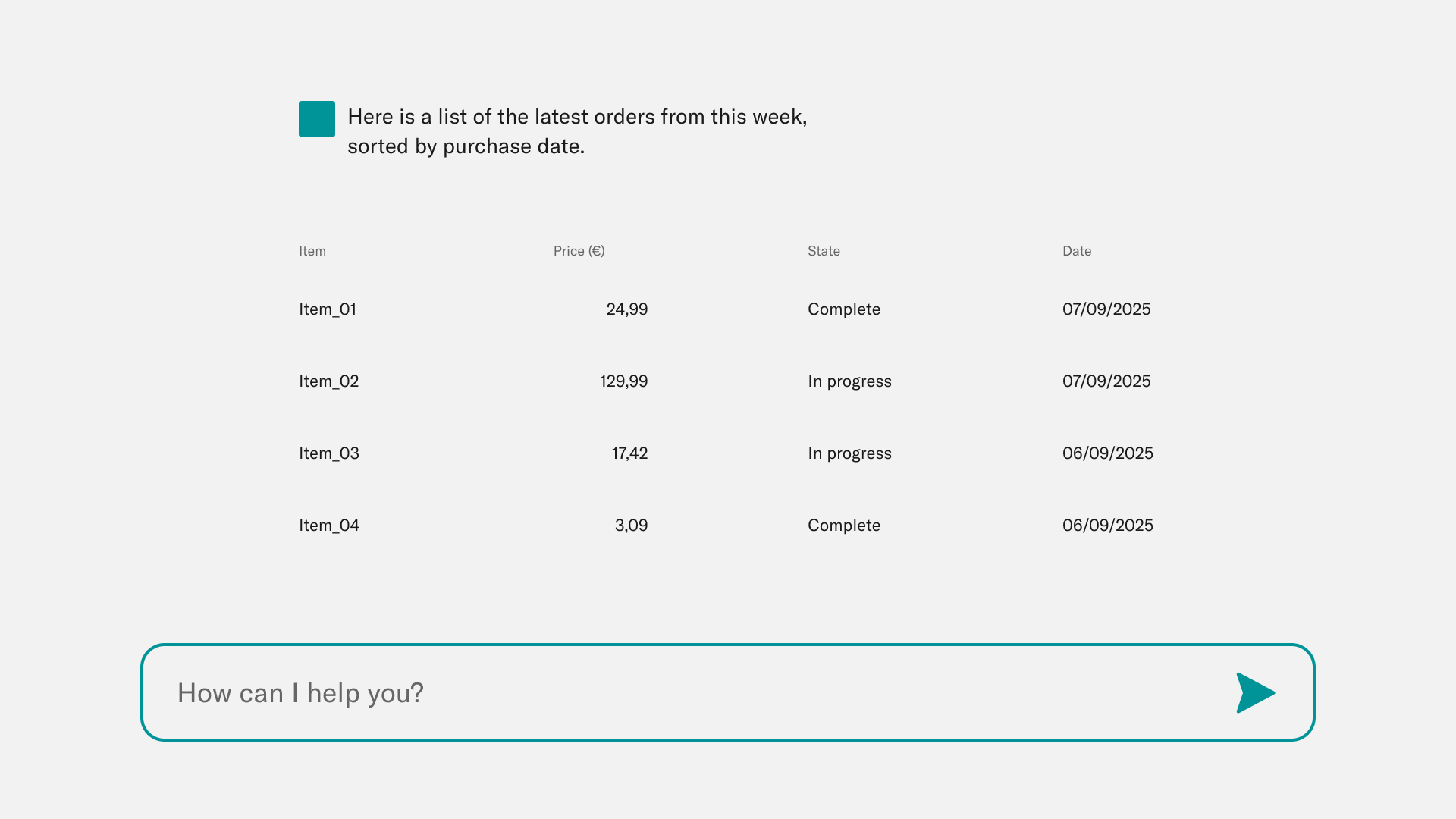Image resolution: width=1456 pixels, height=819 pixels.
Task: Click the State column header
Action: pyautogui.click(x=824, y=251)
